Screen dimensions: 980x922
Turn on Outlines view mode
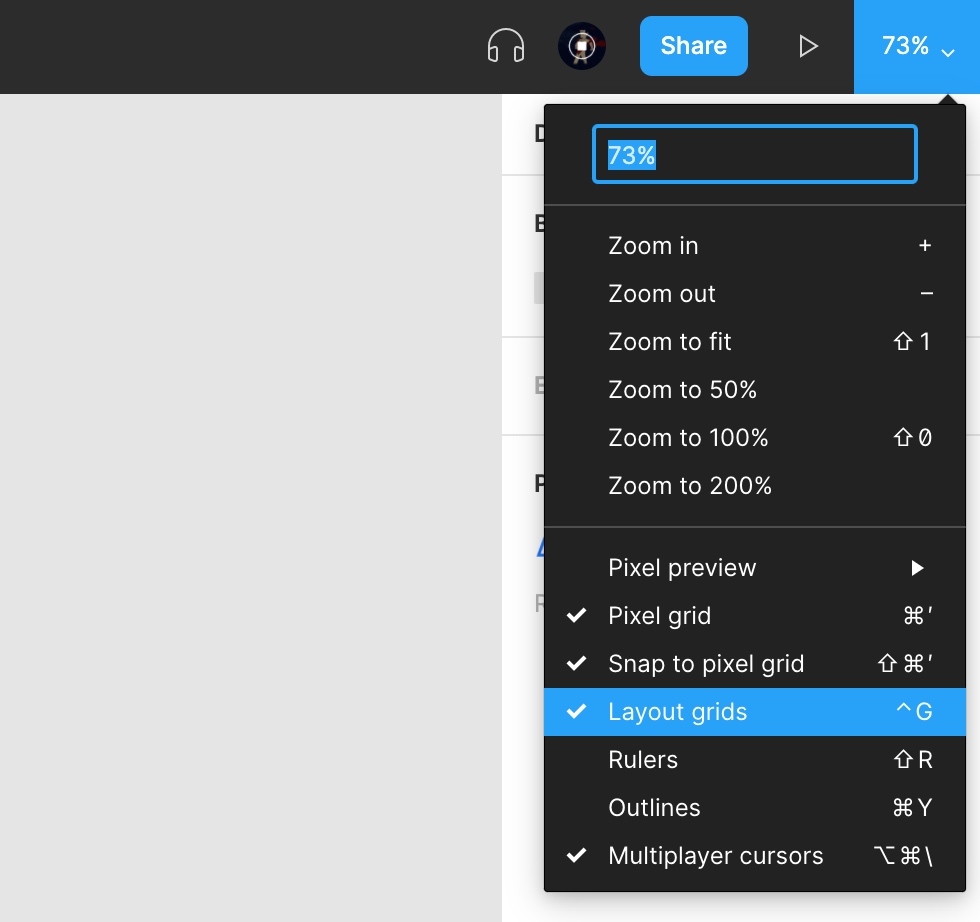pyautogui.click(x=654, y=808)
